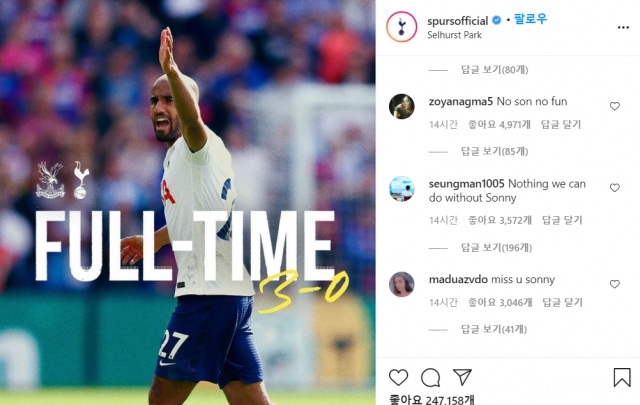Open the Selhurst Park location link

click(454, 35)
